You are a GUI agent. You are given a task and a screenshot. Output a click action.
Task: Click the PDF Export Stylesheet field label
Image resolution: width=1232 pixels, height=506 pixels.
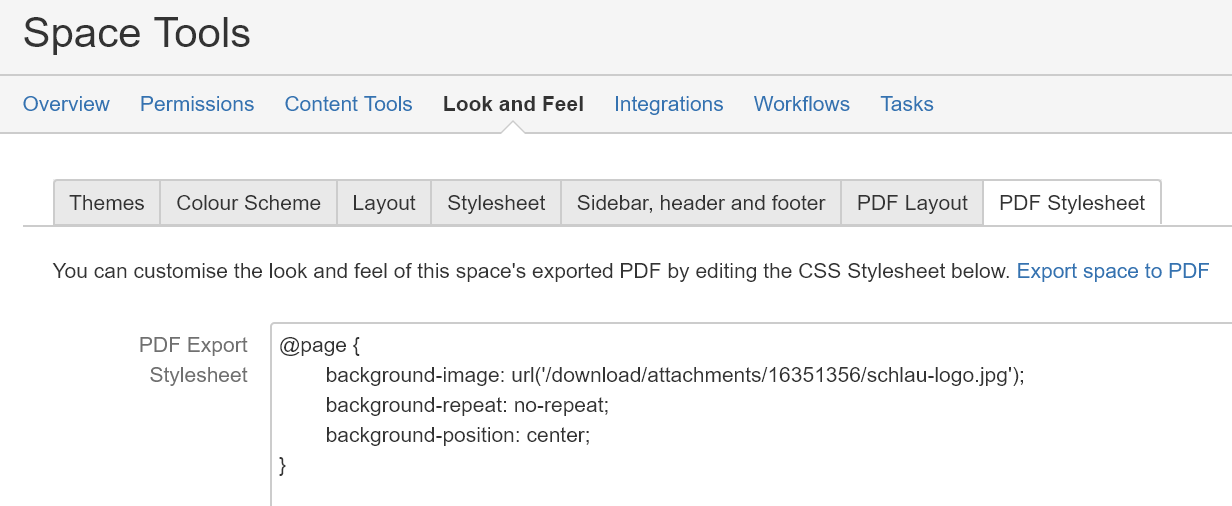tap(193, 360)
